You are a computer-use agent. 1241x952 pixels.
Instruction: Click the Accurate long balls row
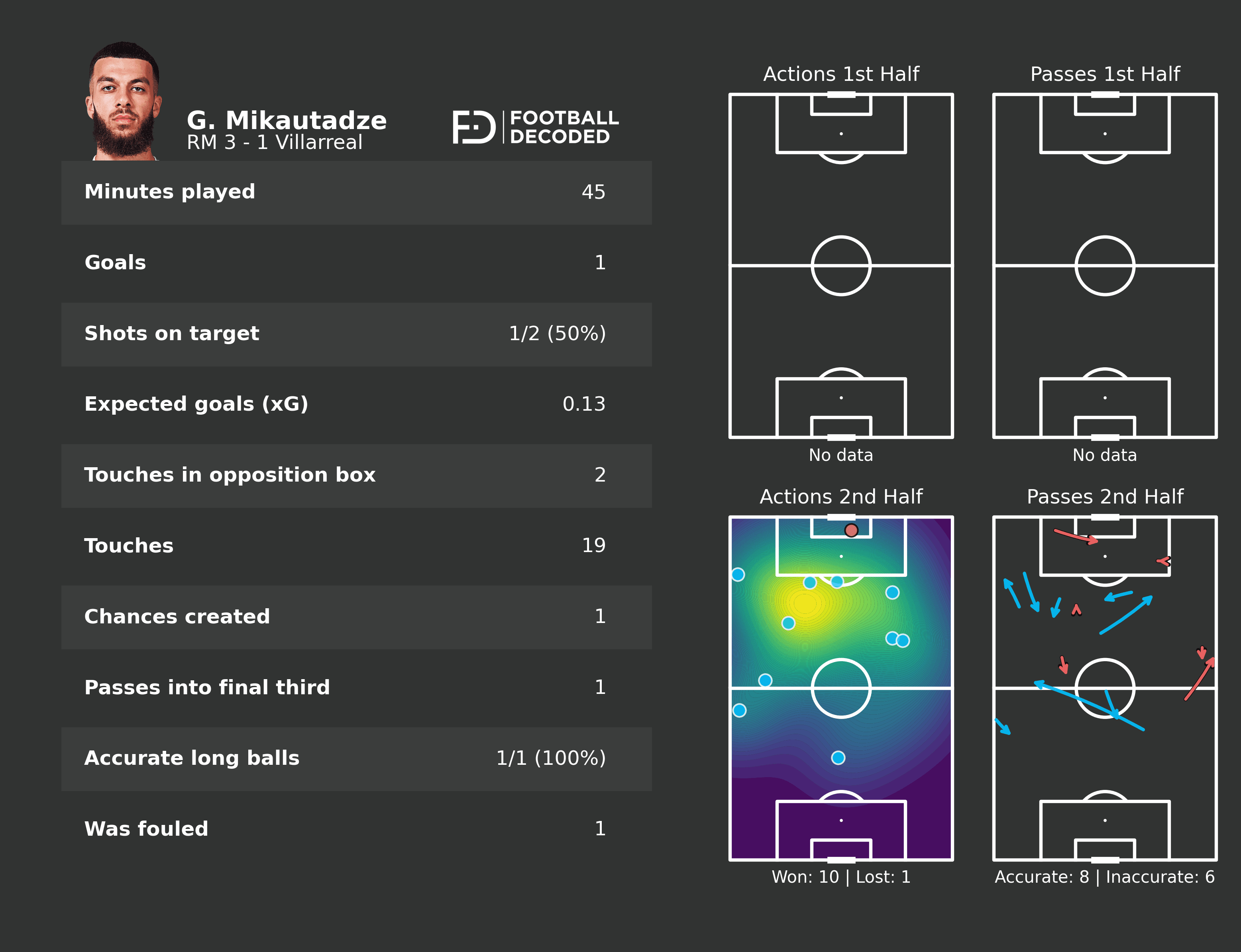click(356, 758)
